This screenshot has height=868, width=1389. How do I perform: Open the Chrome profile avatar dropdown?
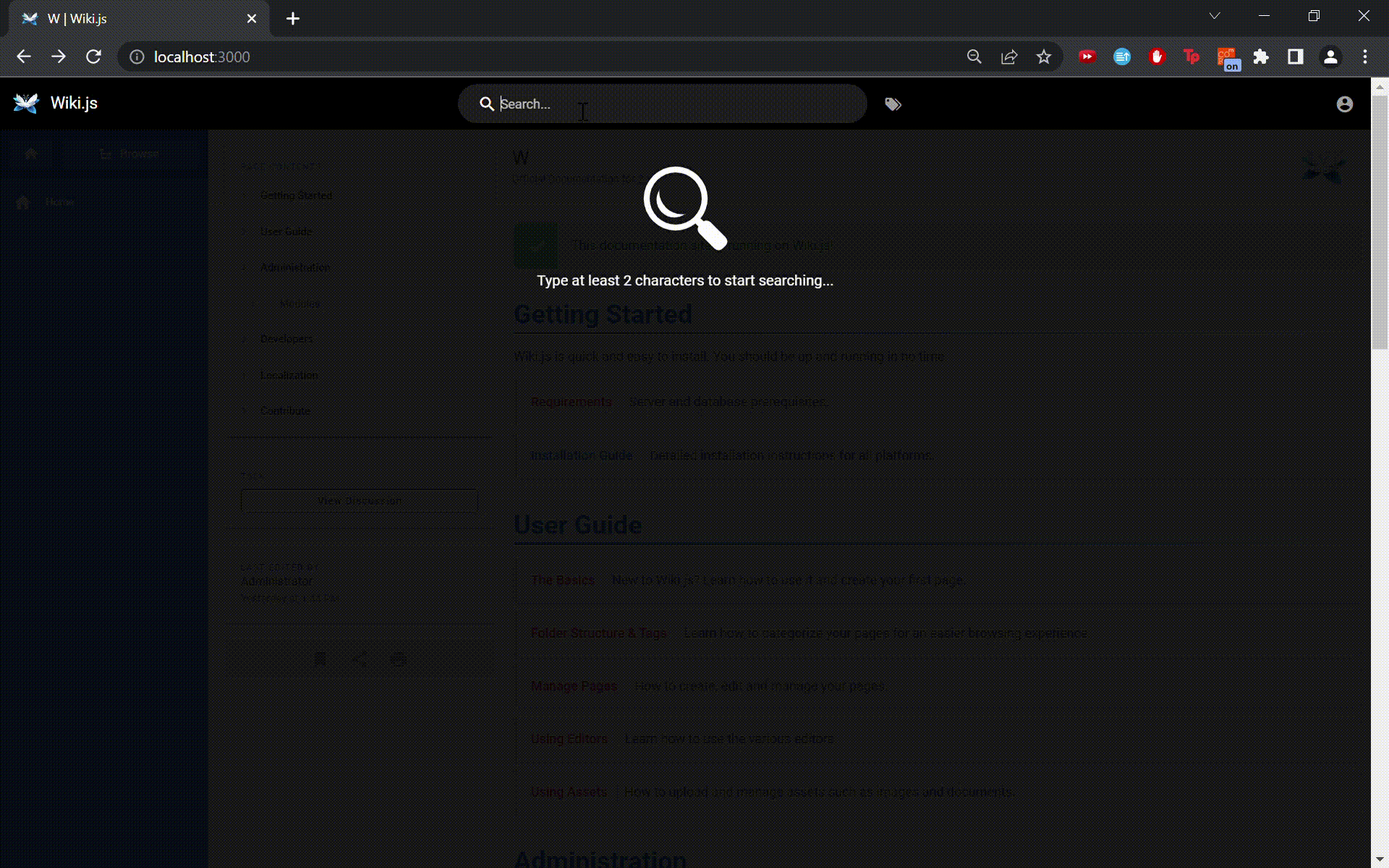coord(1330,57)
